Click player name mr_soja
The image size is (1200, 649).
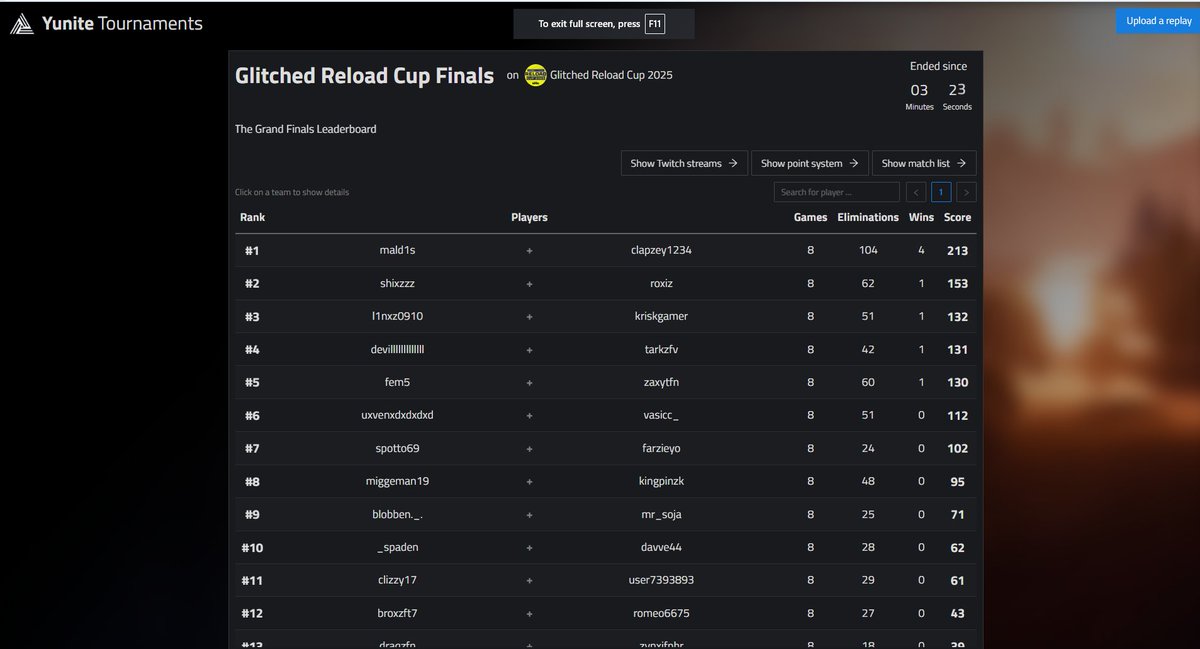(661, 514)
